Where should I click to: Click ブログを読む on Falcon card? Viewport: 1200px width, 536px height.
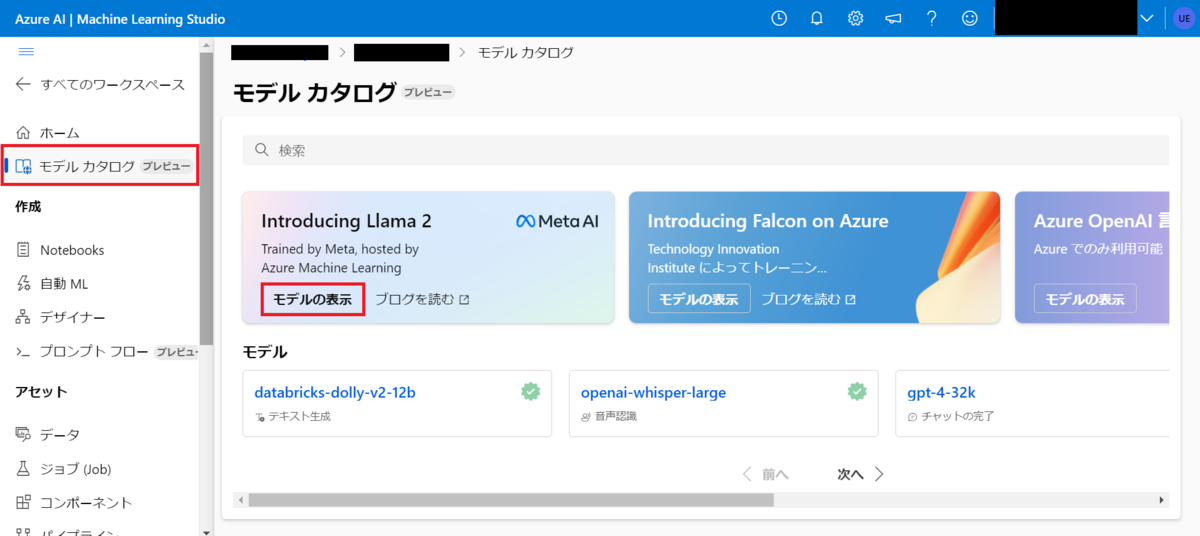tap(808, 299)
